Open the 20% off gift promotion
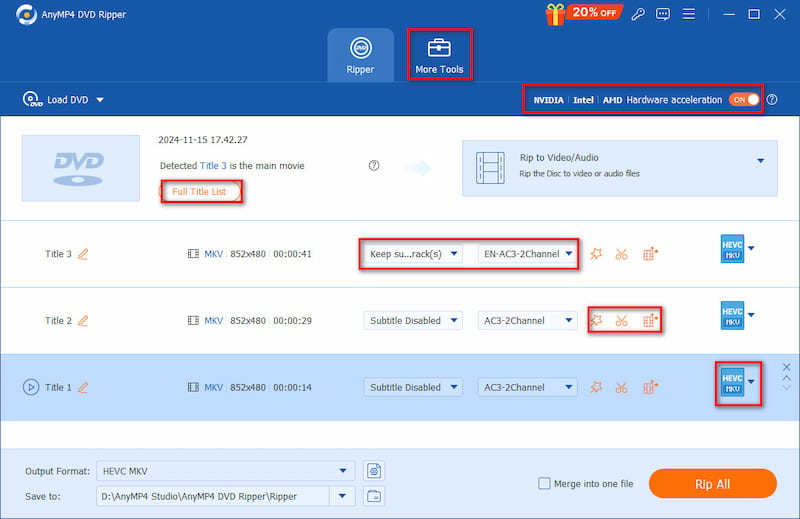800x519 pixels. (x=584, y=13)
